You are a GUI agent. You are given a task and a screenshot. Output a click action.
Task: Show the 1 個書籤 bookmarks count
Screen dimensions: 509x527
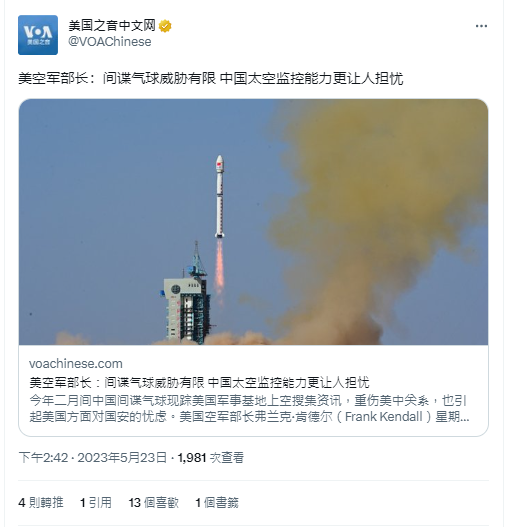[x=217, y=503]
